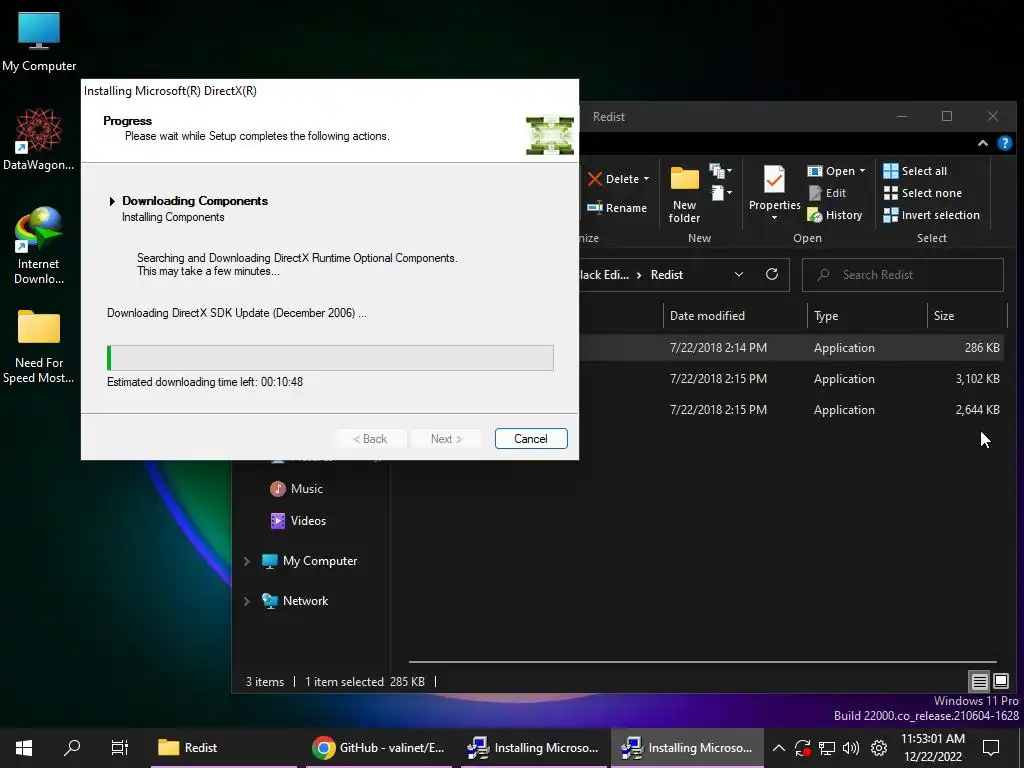This screenshot has width=1024, height=768.
Task: Switch to first Installing Microsoft taskbar item
Action: pyautogui.click(x=534, y=748)
